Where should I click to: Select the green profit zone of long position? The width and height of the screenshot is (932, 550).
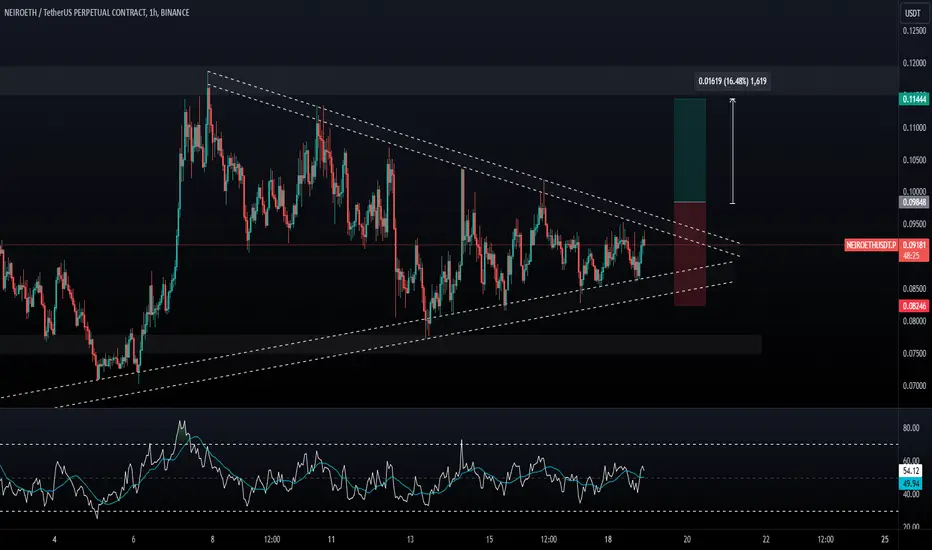coord(689,150)
